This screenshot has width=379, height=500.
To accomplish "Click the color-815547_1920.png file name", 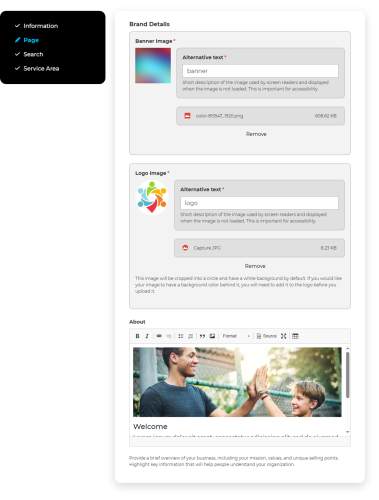I will [x=219, y=116].
